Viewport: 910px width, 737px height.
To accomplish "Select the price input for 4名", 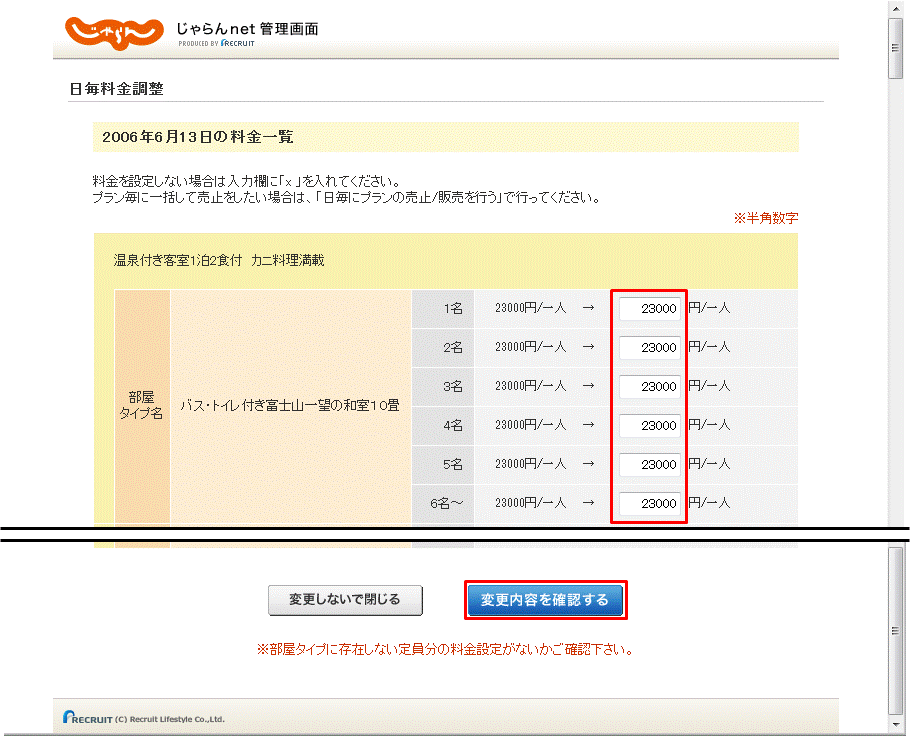I will (x=649, y=426).
